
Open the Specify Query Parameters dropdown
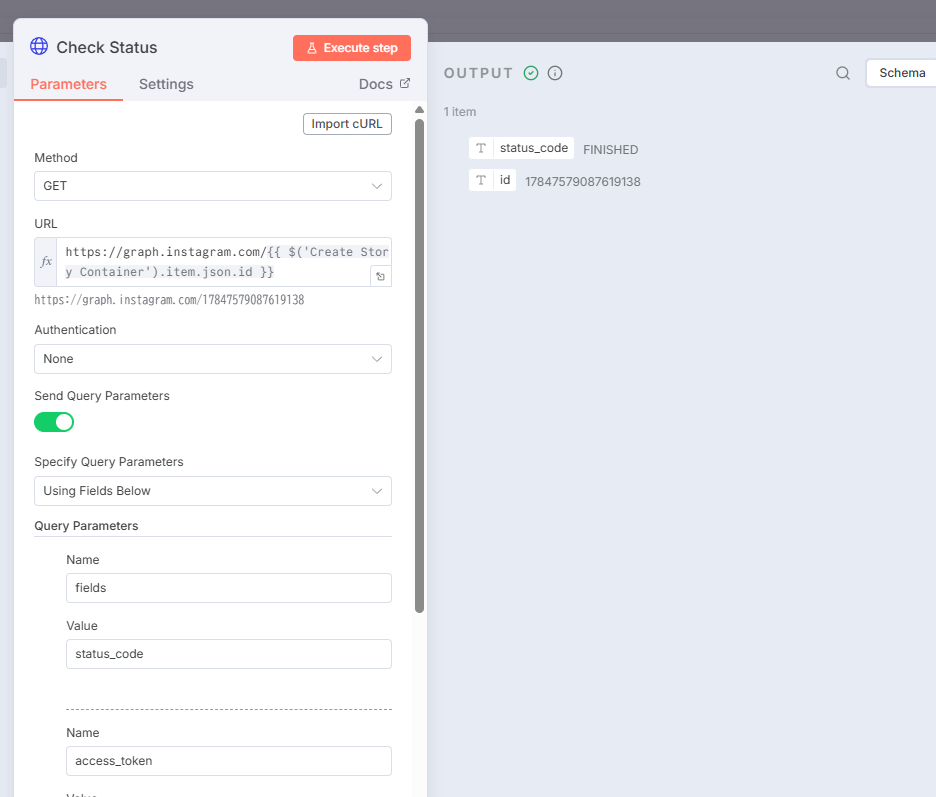[x=213, y=491]
